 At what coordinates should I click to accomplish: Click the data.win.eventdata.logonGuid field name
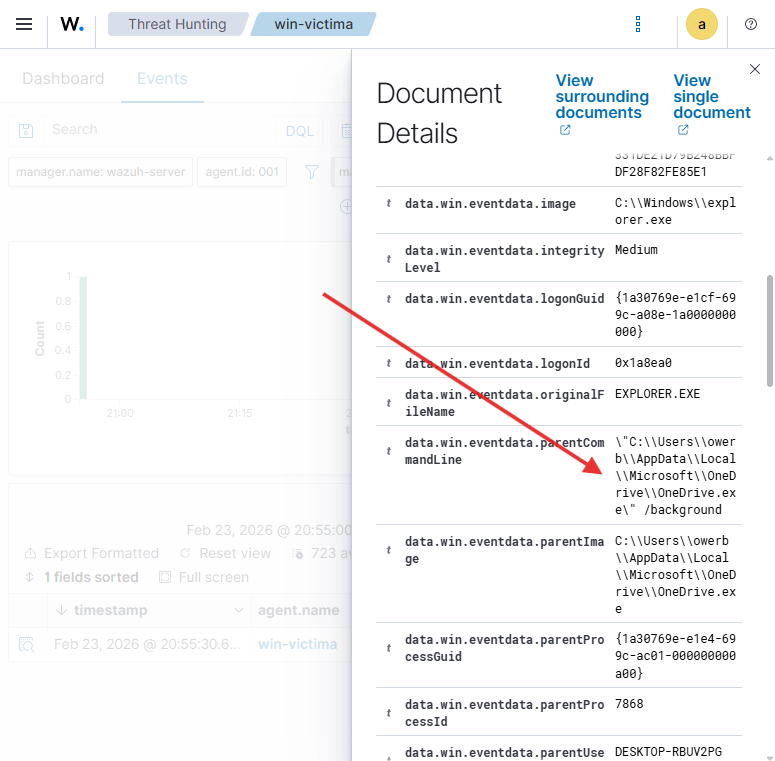[504, 299]
